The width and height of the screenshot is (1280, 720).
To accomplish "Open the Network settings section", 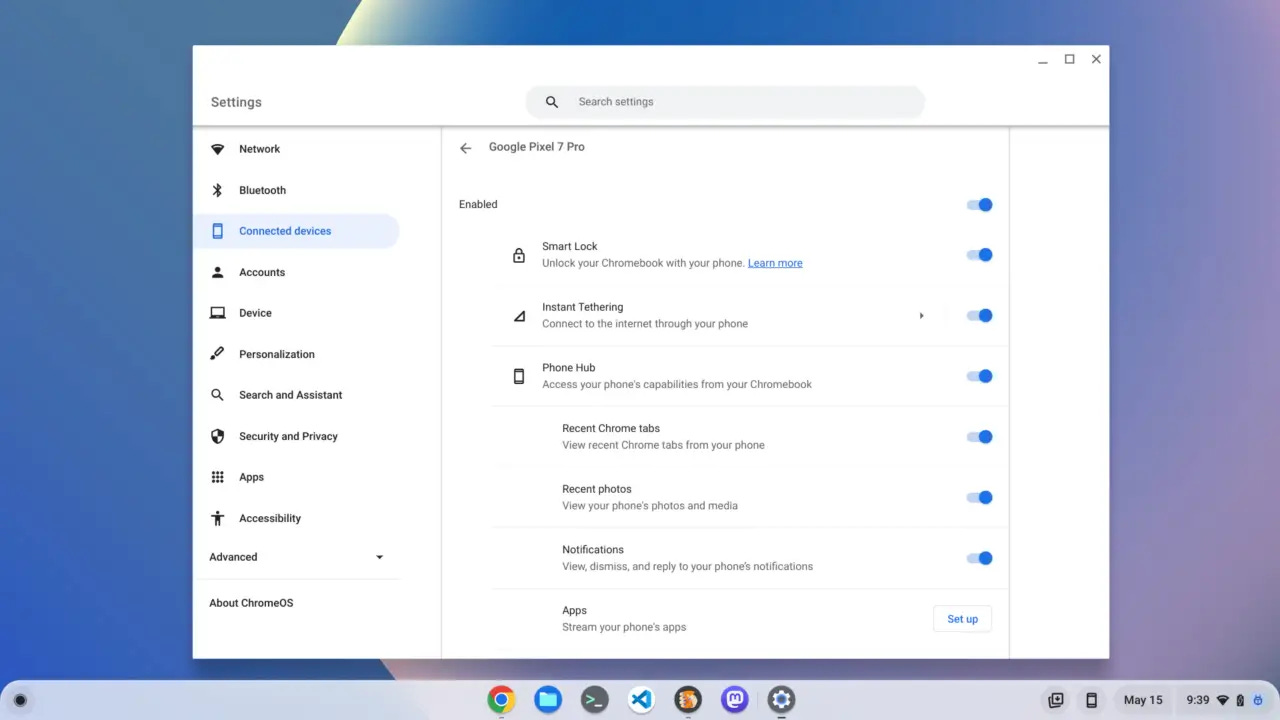I will coord(296,149).
